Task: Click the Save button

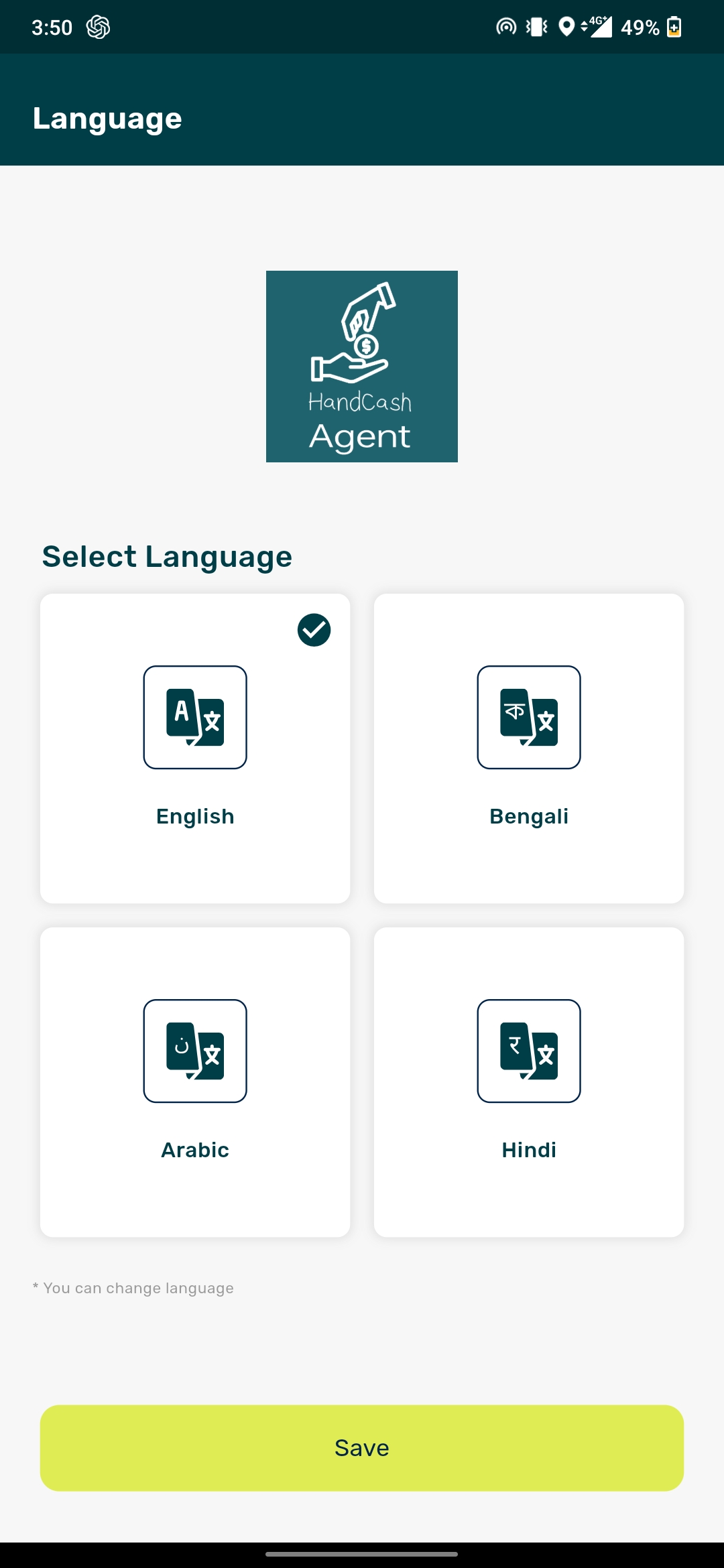Action: point(362,1448)
